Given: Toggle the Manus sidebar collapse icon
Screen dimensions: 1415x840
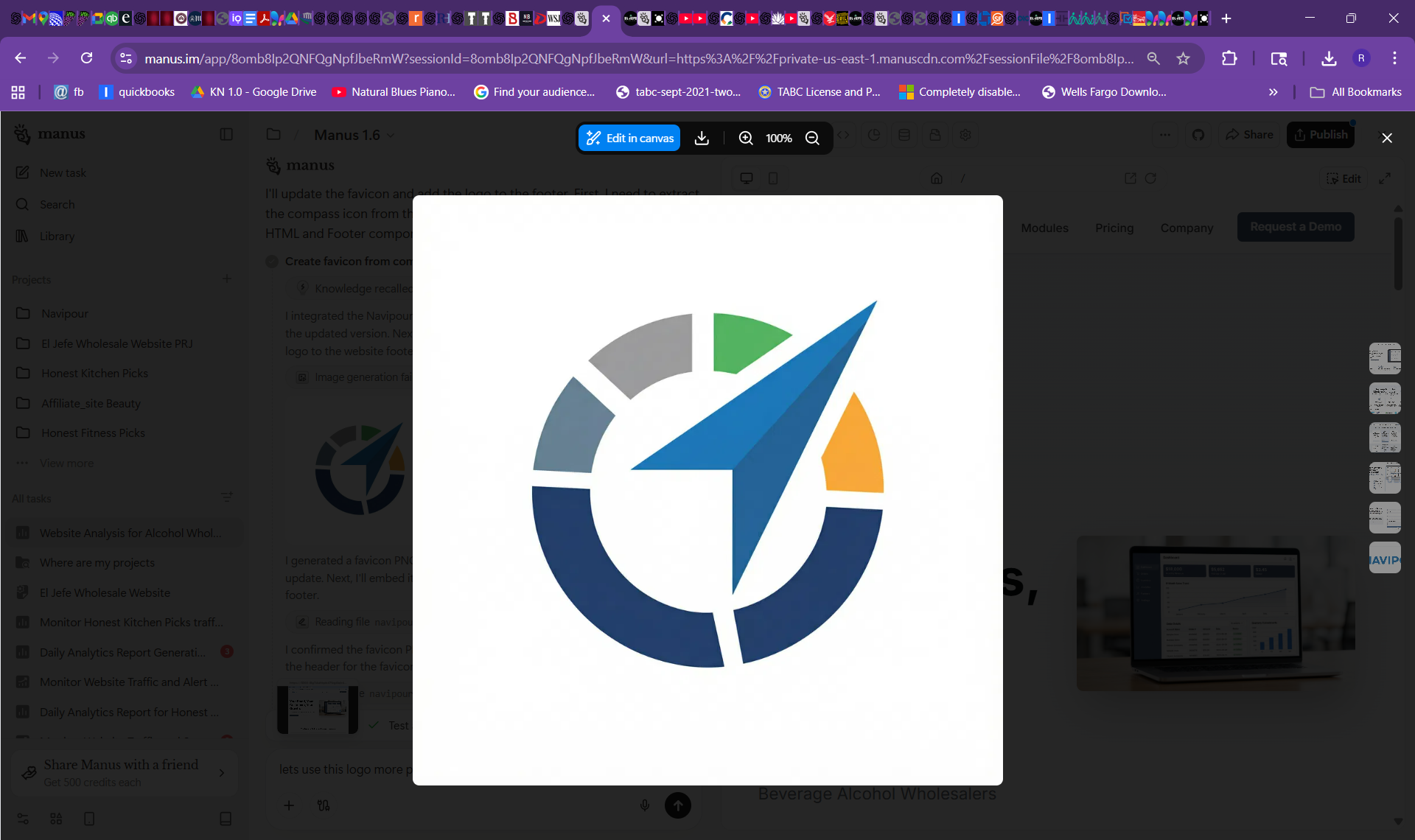Looking at the screenshot, I should (x=226, y=134).
